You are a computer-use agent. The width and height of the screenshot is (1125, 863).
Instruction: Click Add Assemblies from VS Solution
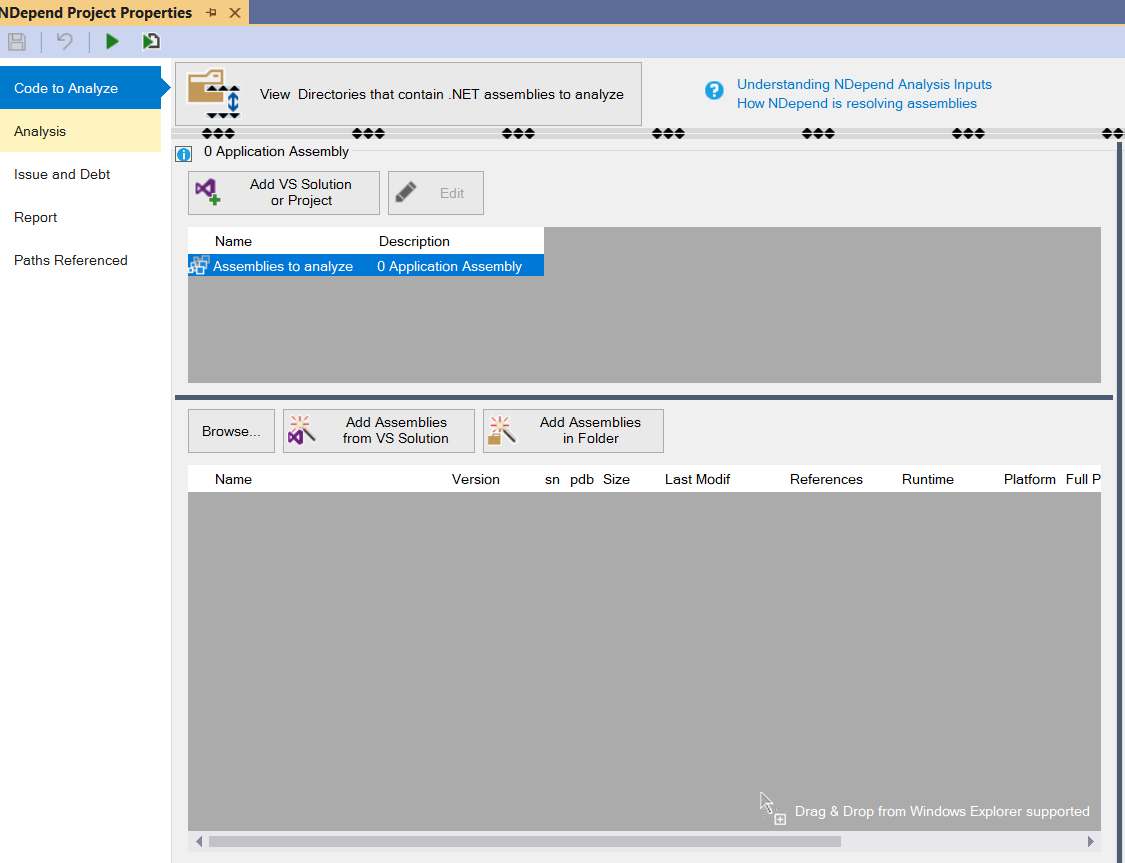point(379,430)
